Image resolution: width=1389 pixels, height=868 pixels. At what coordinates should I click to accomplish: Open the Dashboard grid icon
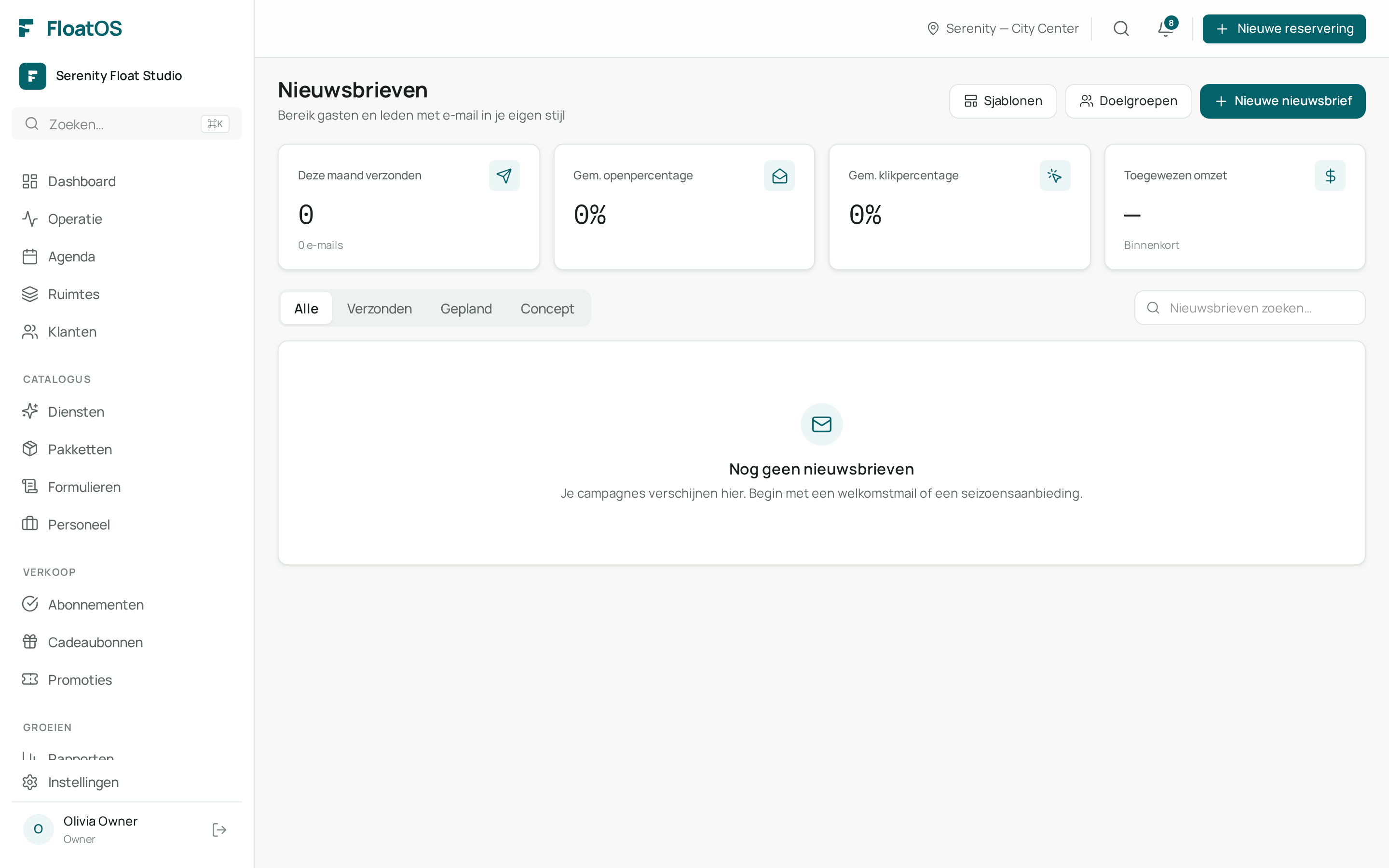pyautogui.click(x=30, y=181)
